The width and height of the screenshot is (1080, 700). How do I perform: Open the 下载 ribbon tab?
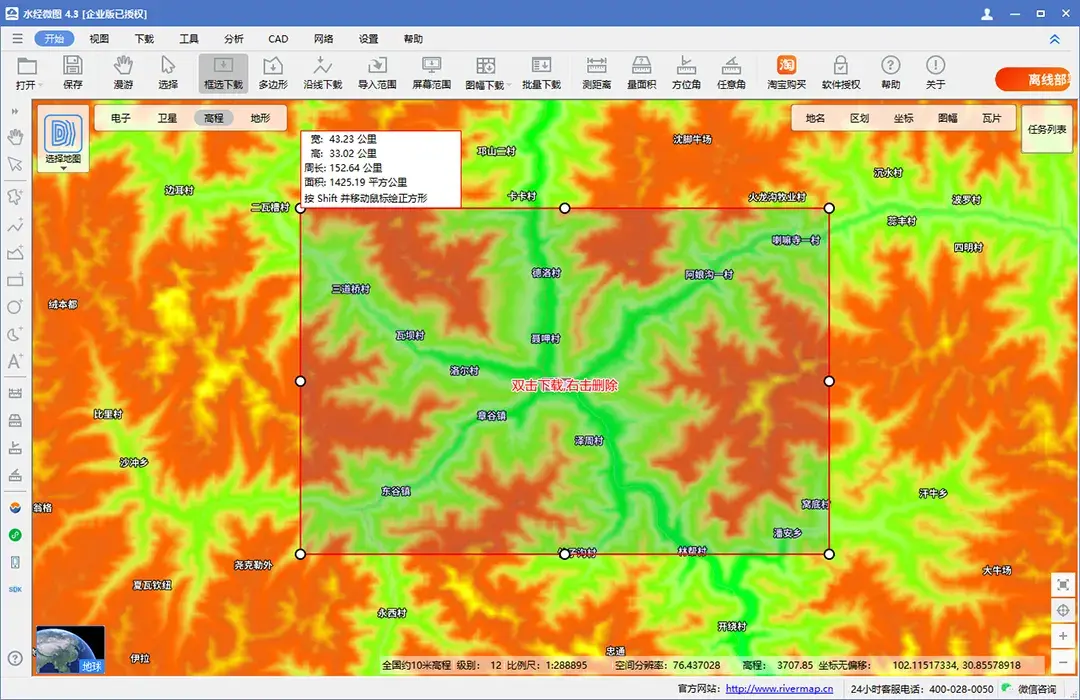click(144, 39)
